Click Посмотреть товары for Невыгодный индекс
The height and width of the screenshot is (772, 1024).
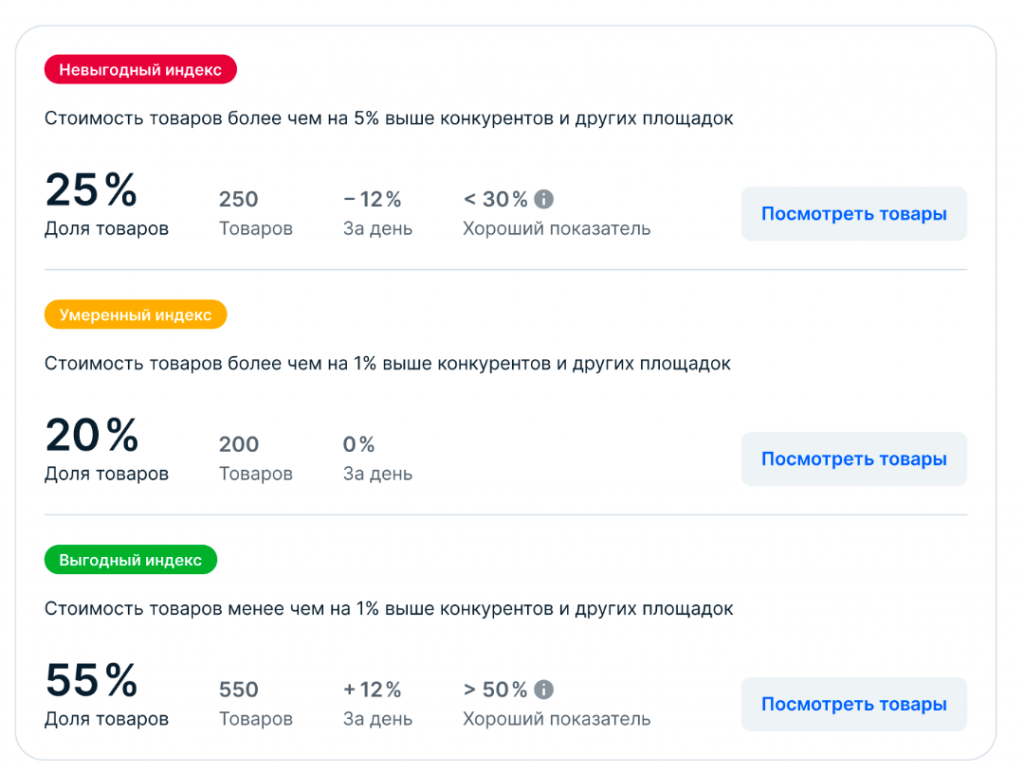pyautogui.click(x=853, y=214)
